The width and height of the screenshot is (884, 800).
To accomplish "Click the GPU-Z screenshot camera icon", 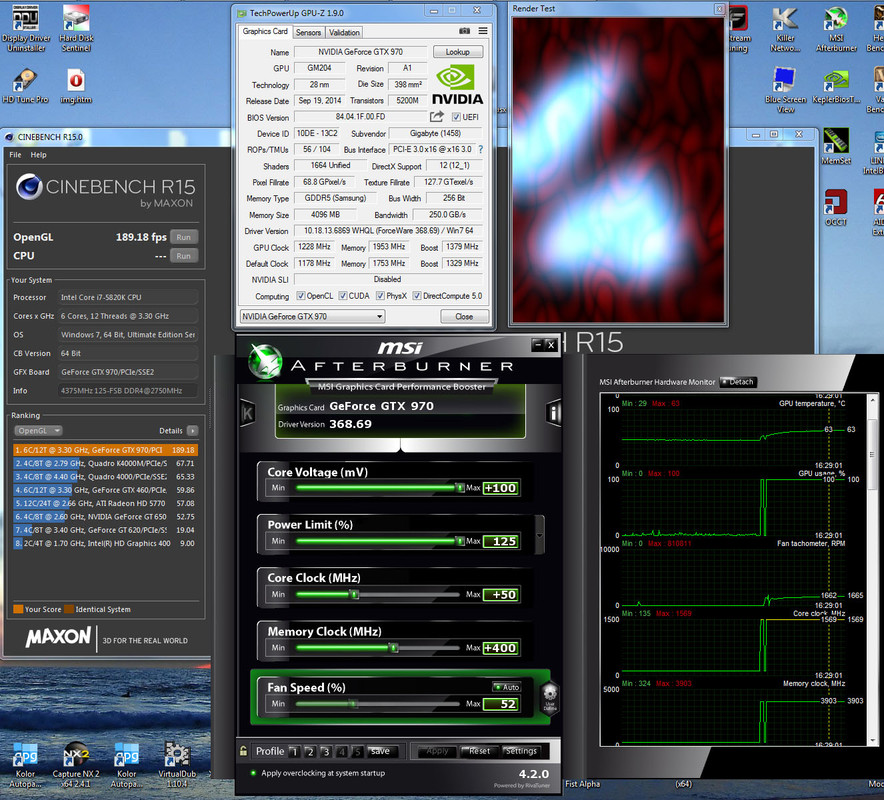I will [465, 31].
